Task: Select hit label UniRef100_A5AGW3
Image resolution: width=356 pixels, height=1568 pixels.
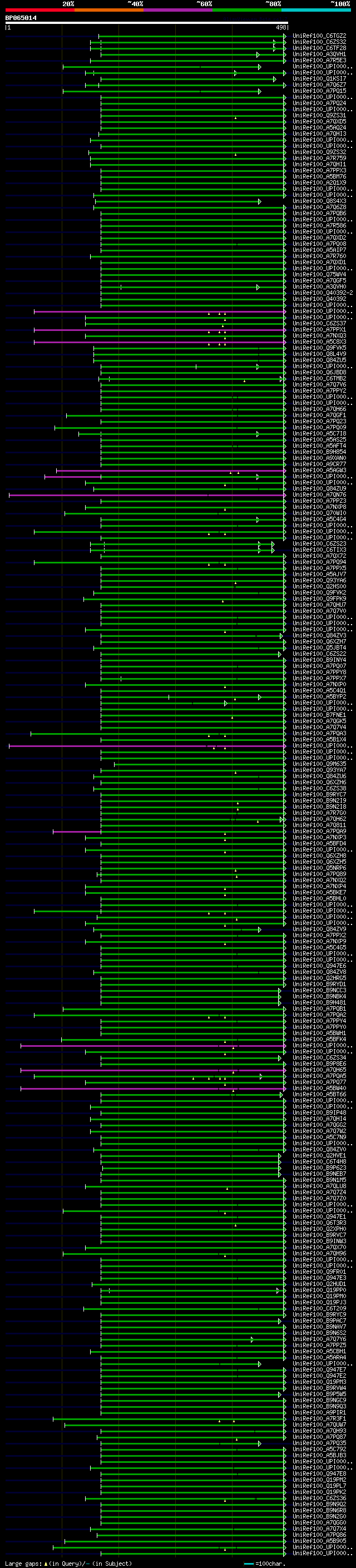Action: [x=319, y=471]
